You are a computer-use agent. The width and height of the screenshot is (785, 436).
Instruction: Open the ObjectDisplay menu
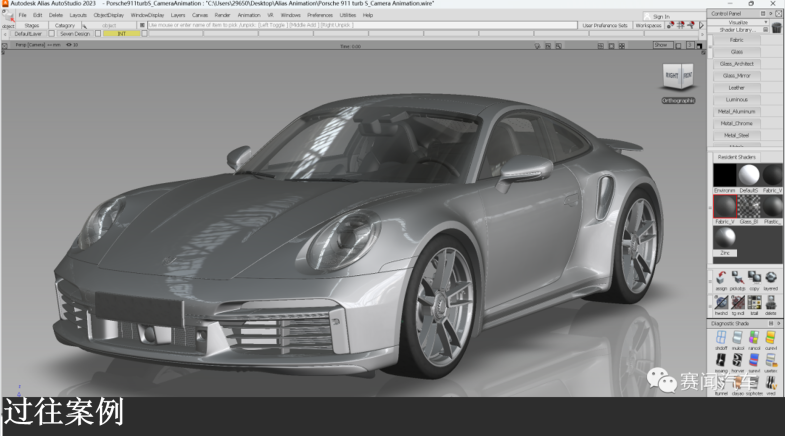click(109, 16)
